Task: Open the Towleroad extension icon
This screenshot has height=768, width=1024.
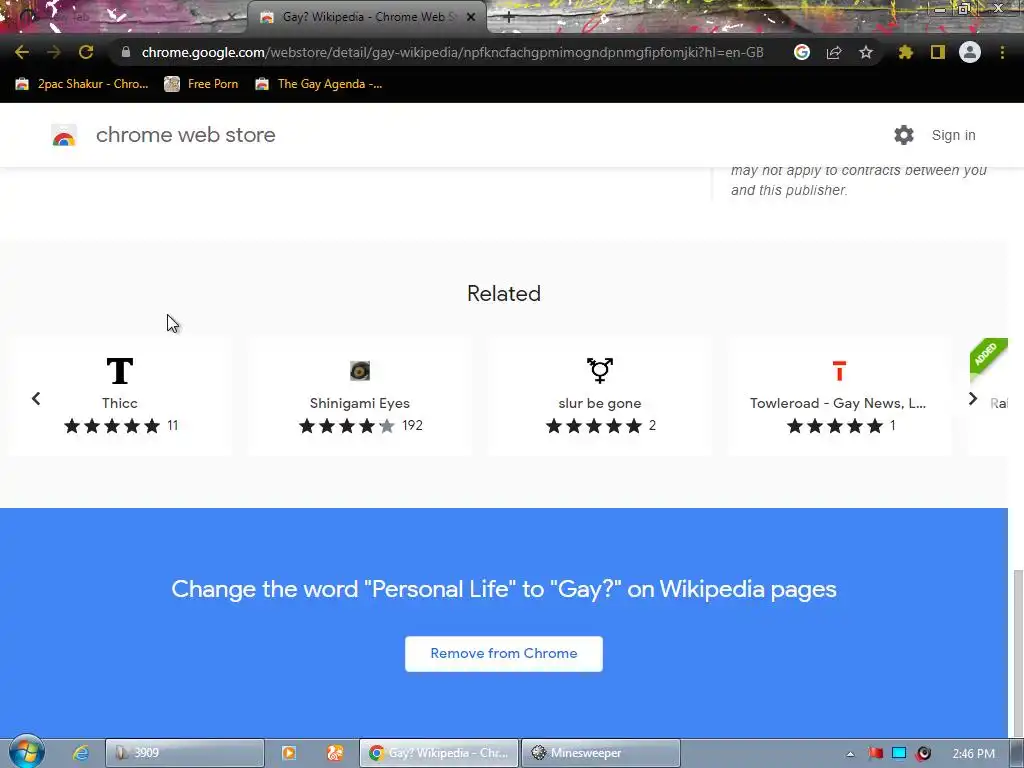Action: tap(839, 371)
